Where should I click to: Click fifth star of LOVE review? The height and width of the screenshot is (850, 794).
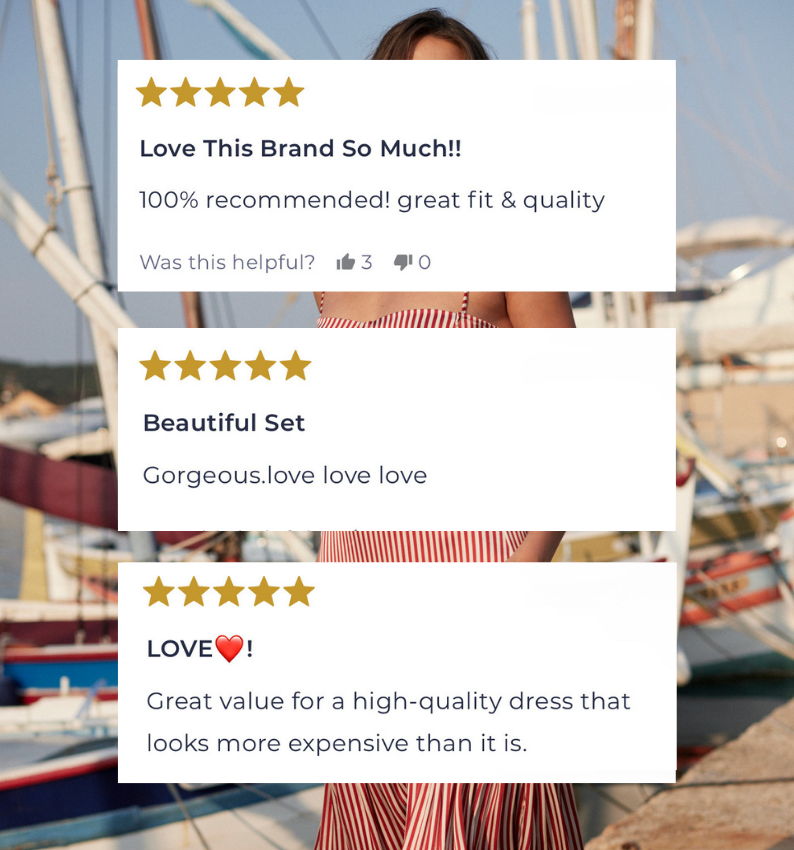(299, 591)
